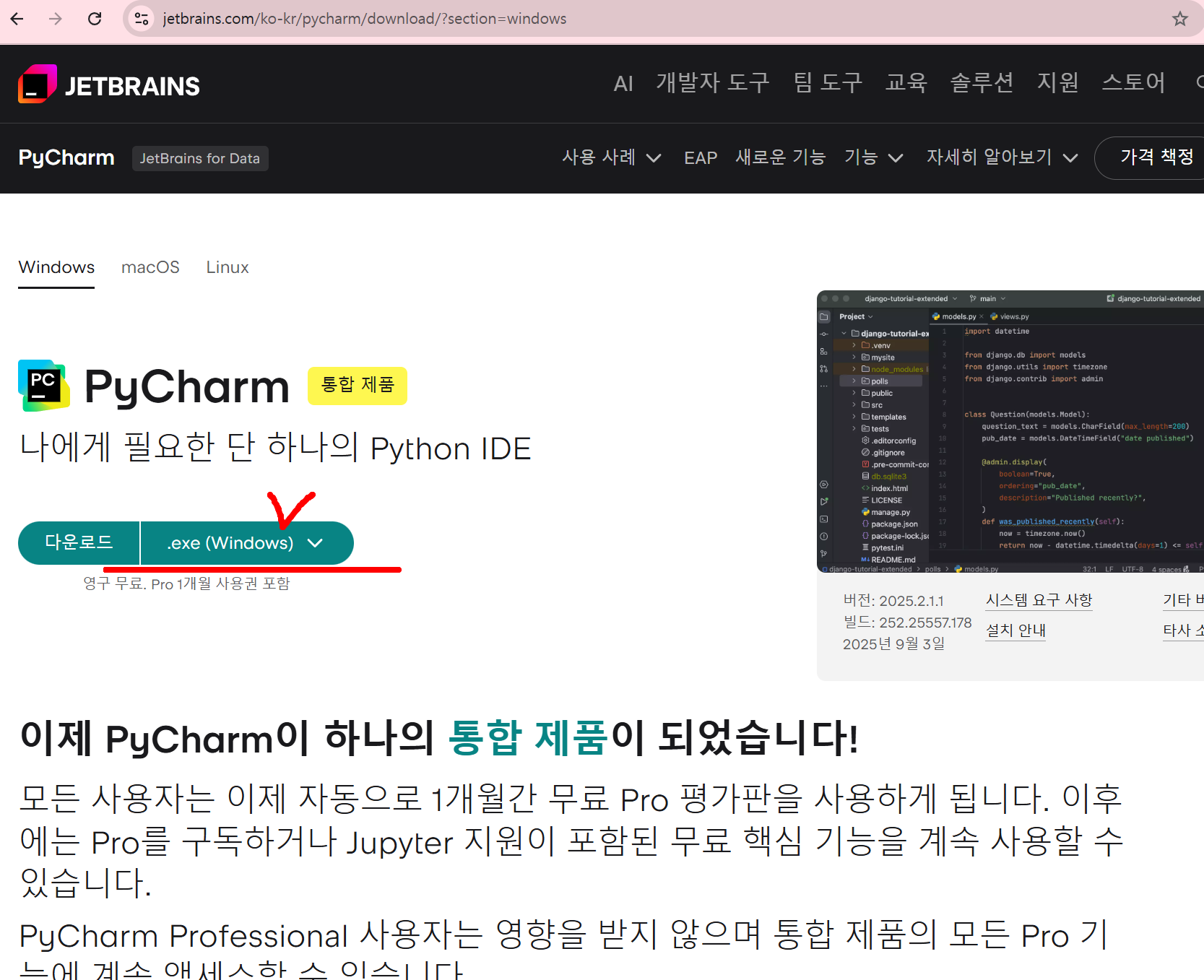
Task: Click 버전: 2025.2.1.1 text
Action: (x=893, y=601)
